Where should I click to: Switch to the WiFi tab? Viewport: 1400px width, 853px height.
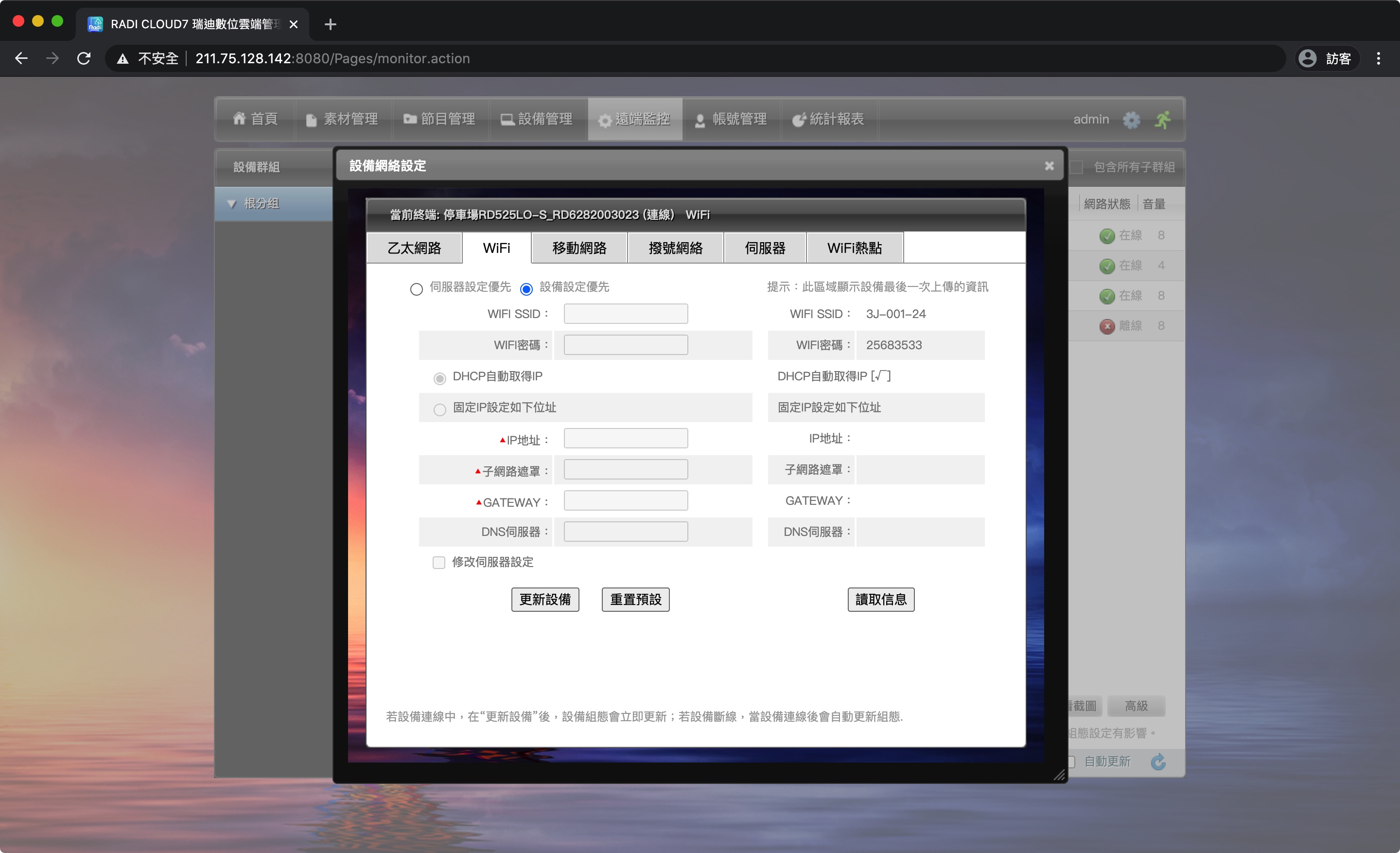497,248
